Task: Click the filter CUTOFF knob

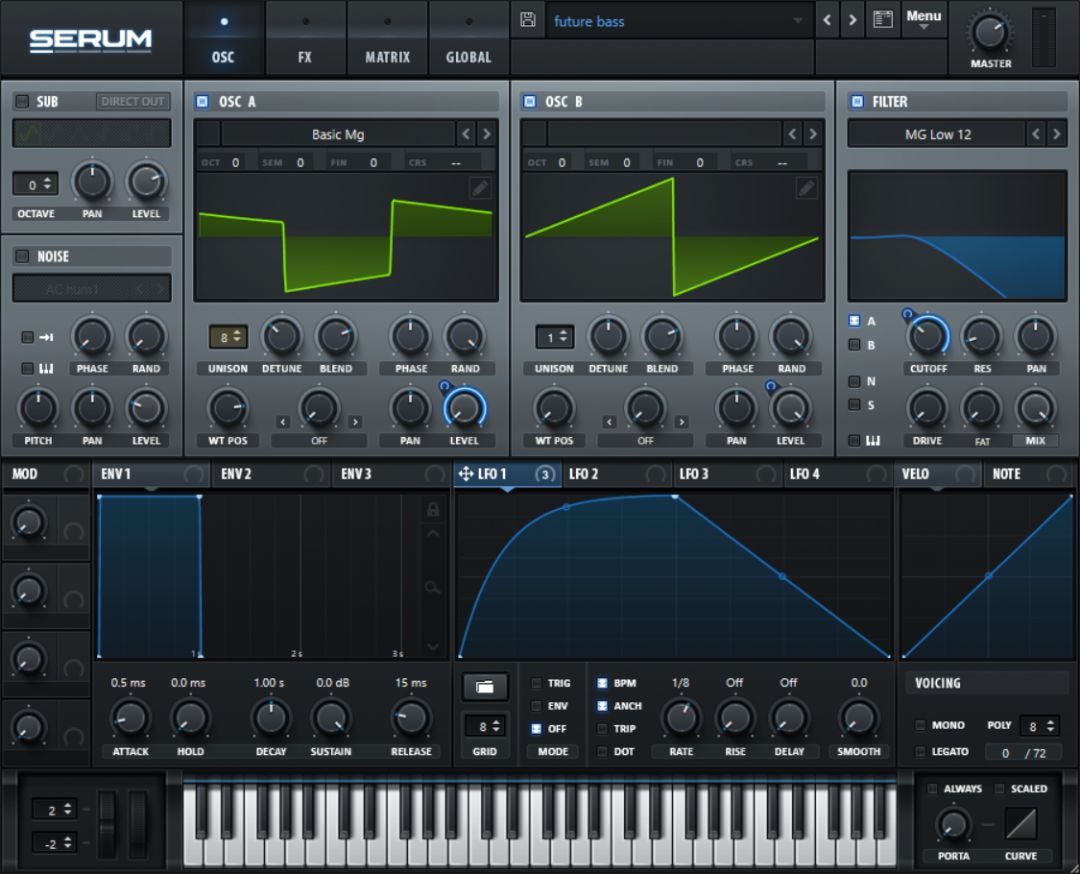Action: [928, 337]
